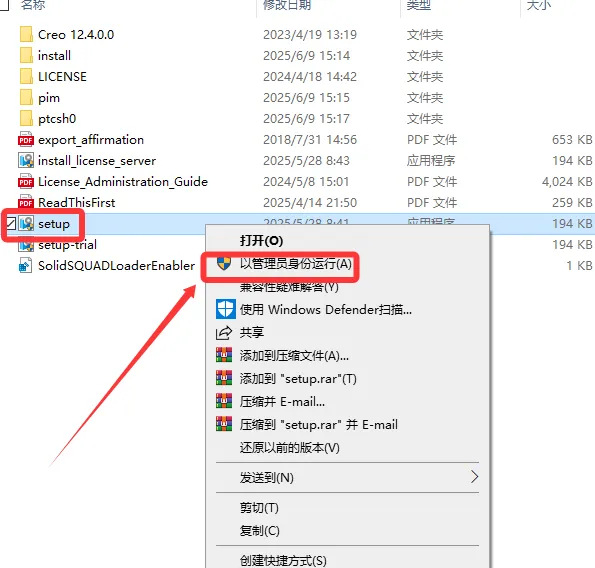Choose 剪切(T) in the context menu
The width and height of the screenshot is (595, 568).
[259, 508]
